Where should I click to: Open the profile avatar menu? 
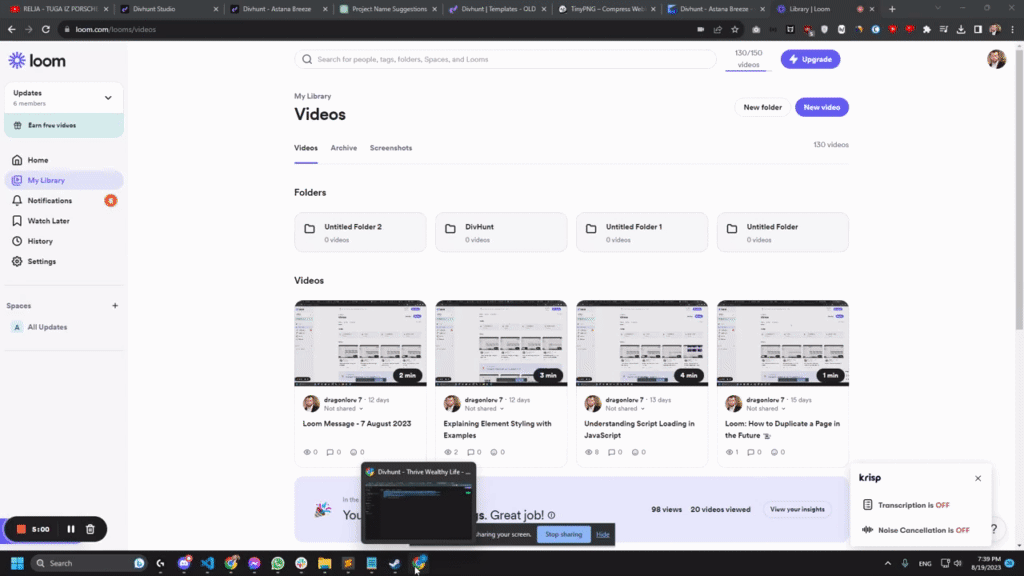click(996, 59)
